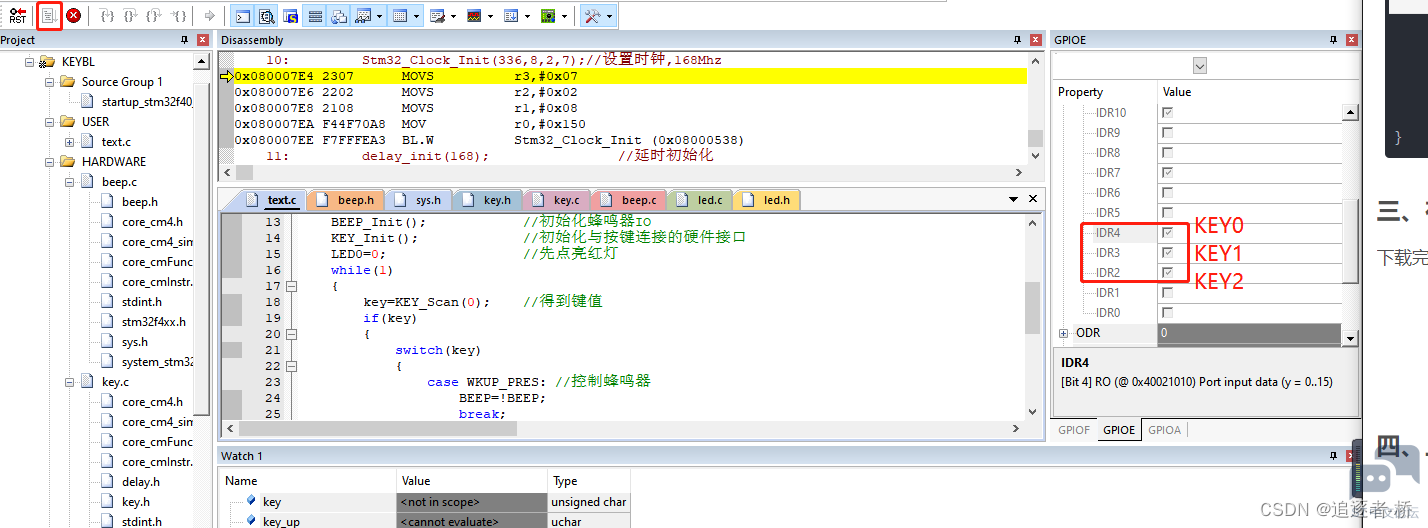This screenshot has height=528, width=1428.
Task: Click the Step into icon
Action: pyautogui.click(x=107, y=16)
